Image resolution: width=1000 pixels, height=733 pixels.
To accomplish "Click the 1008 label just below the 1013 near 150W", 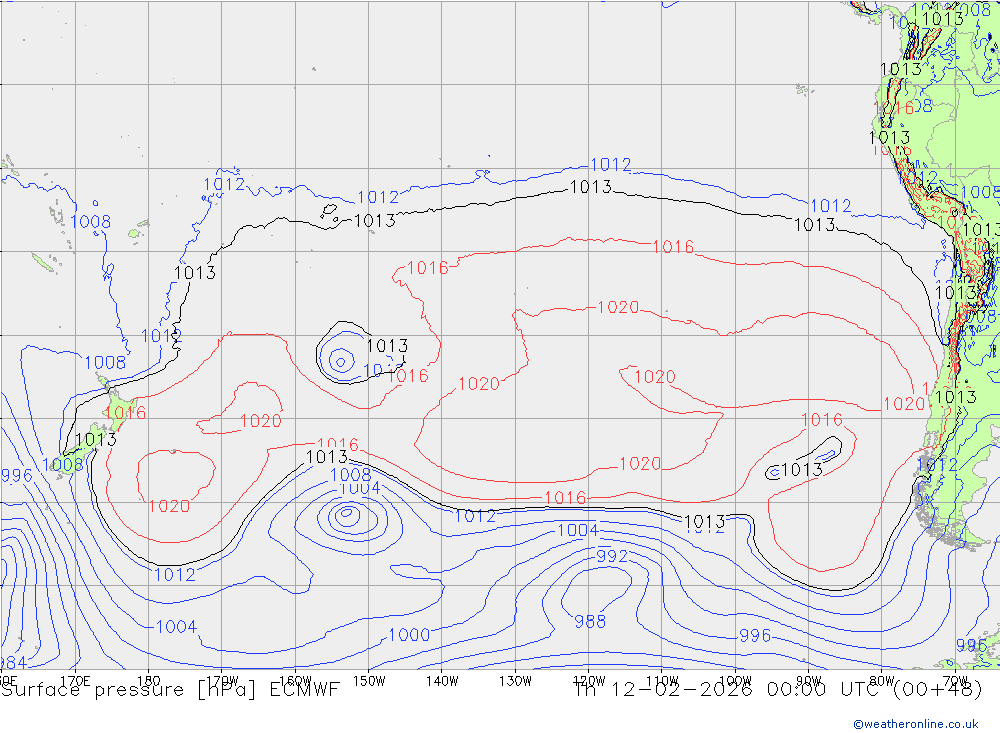I will point(351,475).
